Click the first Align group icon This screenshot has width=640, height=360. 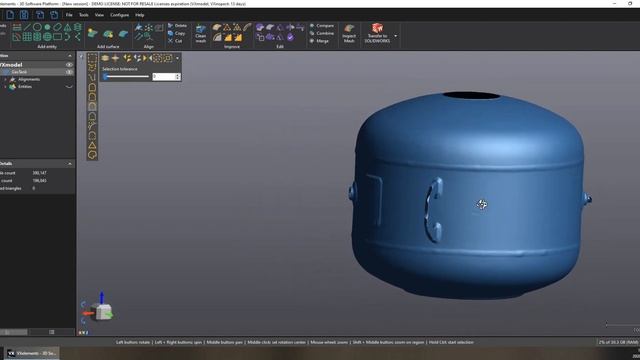[139, 27]
